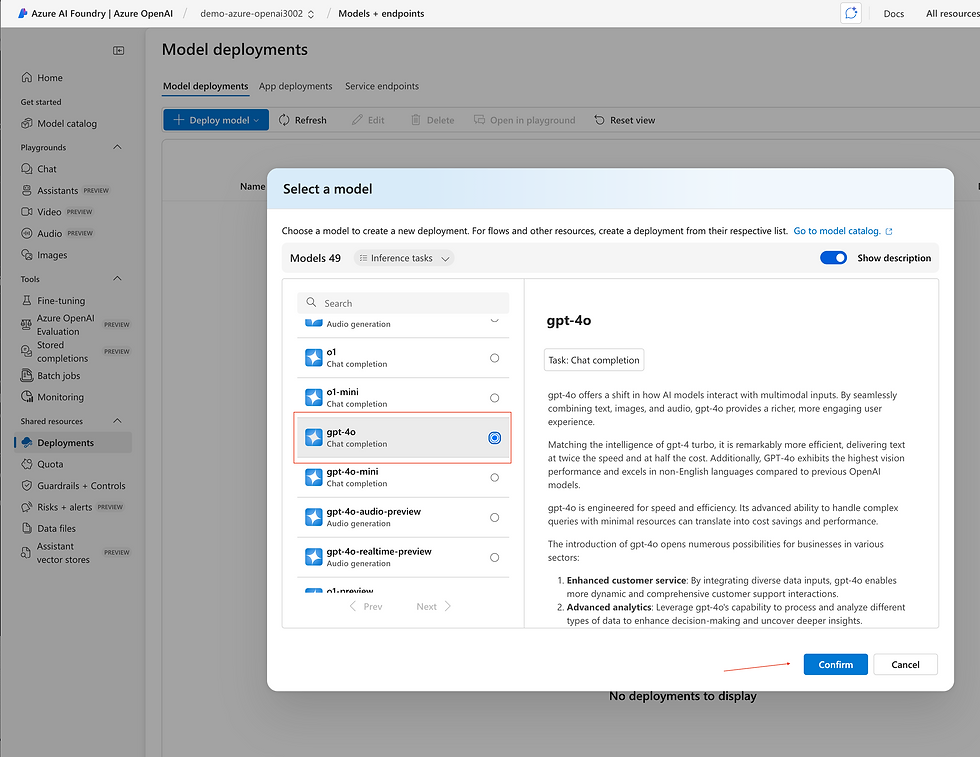The width and height of the screenshot is (980, 757).
Task: Select the o1-mini radio button
Action: tap(494, 398)
